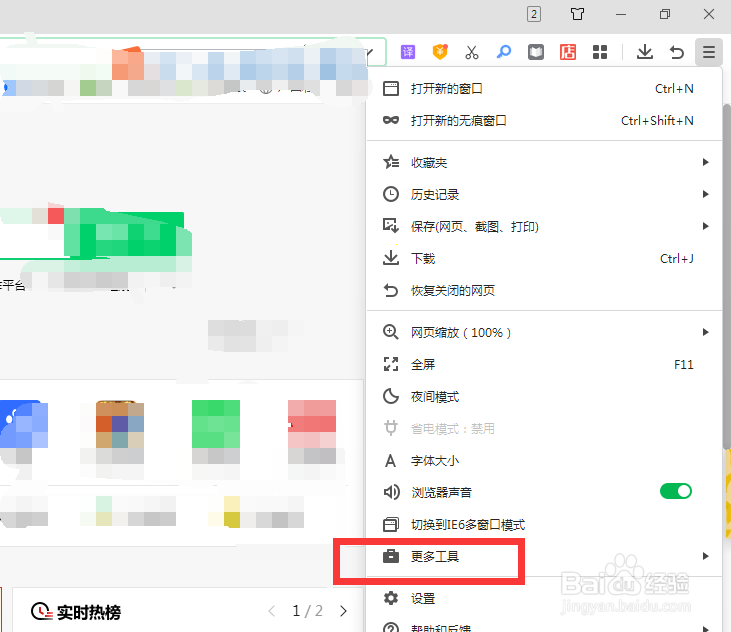Open the four-square extensions grid
This screenshot has width=731, height=632.
[600, 52]
